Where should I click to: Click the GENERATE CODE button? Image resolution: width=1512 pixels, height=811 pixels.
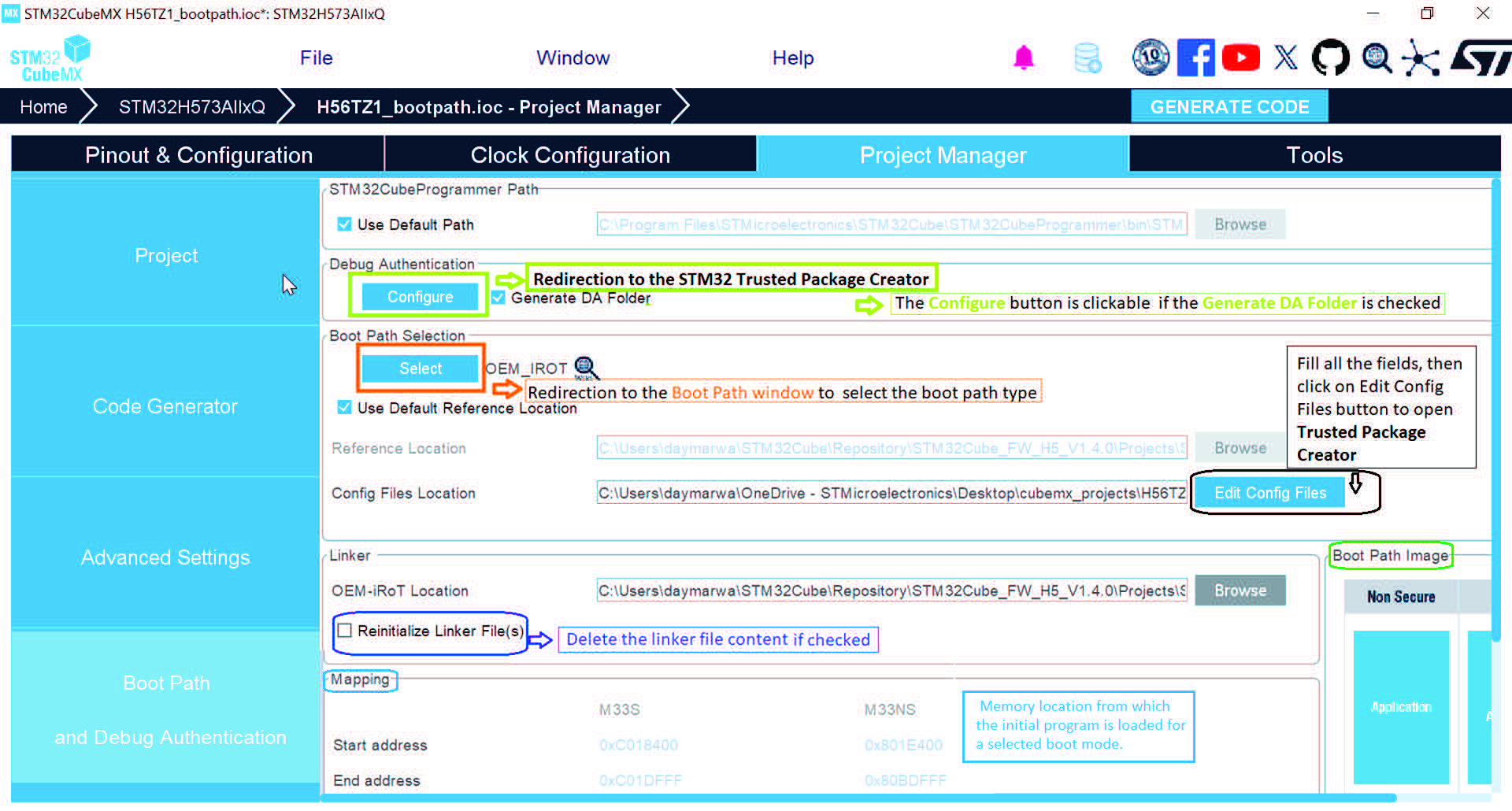pyautogui.click(x=1229, y=107)
